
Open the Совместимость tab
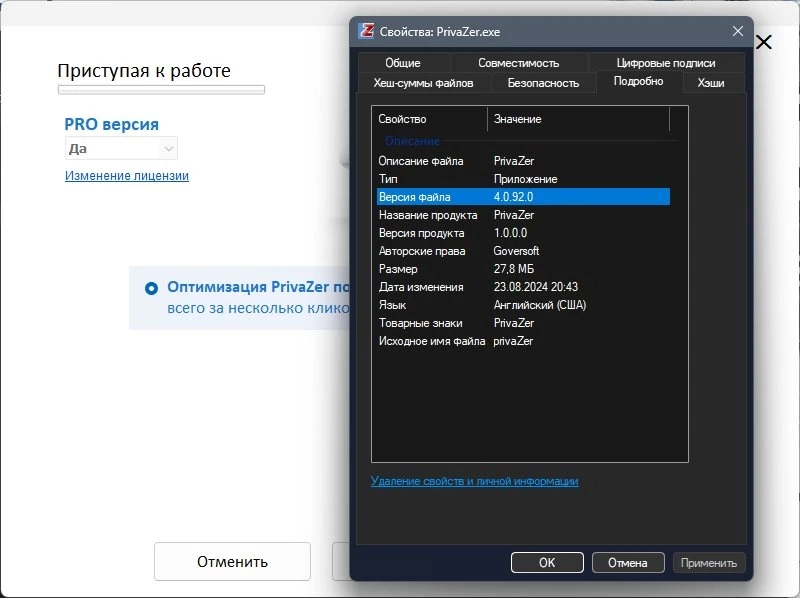[518, 63]
